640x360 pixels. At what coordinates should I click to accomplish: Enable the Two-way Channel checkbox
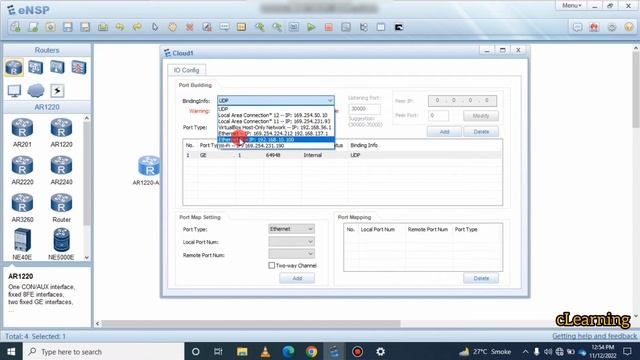(x=271, y=265)
